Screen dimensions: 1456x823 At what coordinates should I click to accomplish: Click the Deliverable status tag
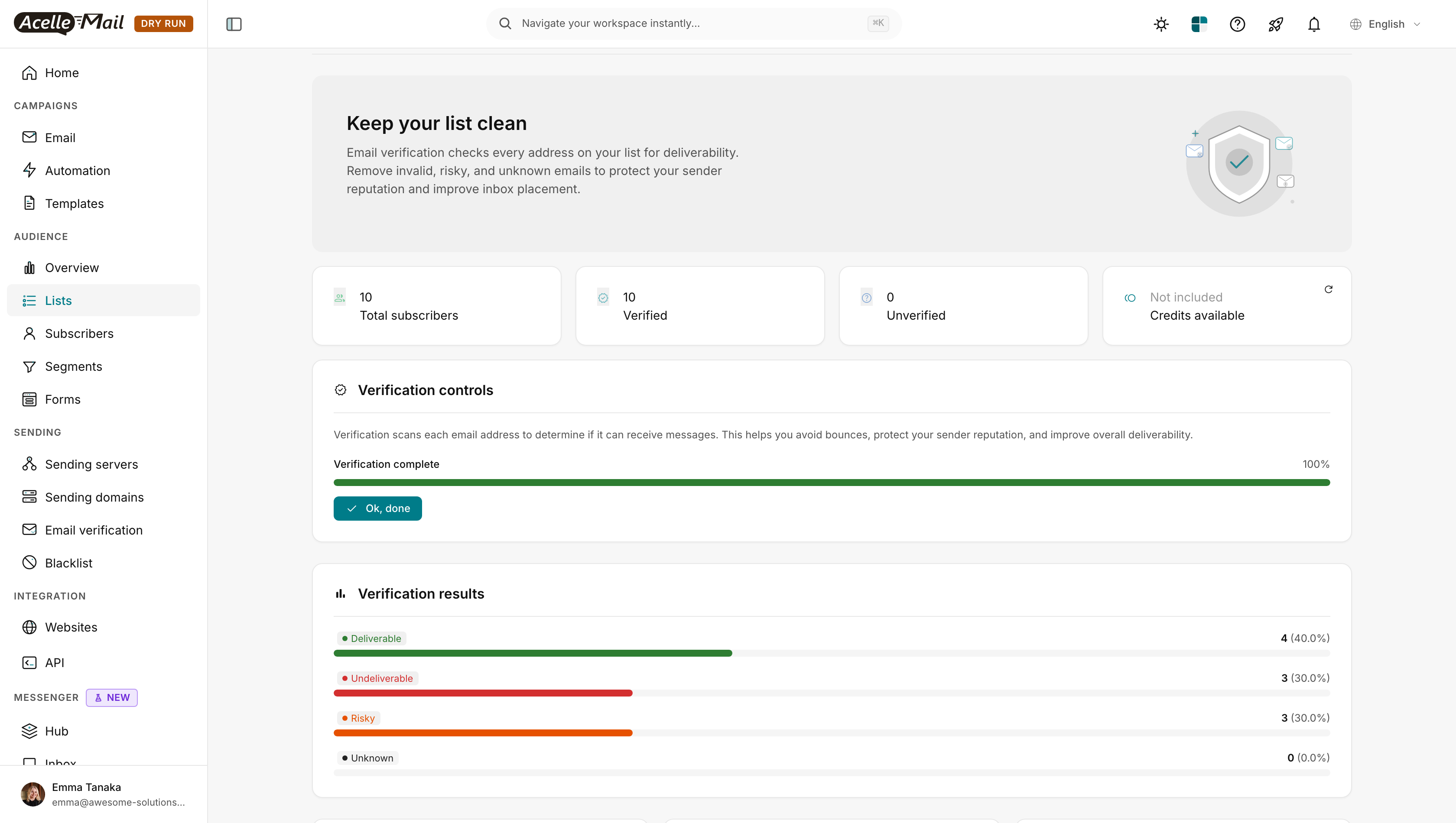tap(371, 638)
